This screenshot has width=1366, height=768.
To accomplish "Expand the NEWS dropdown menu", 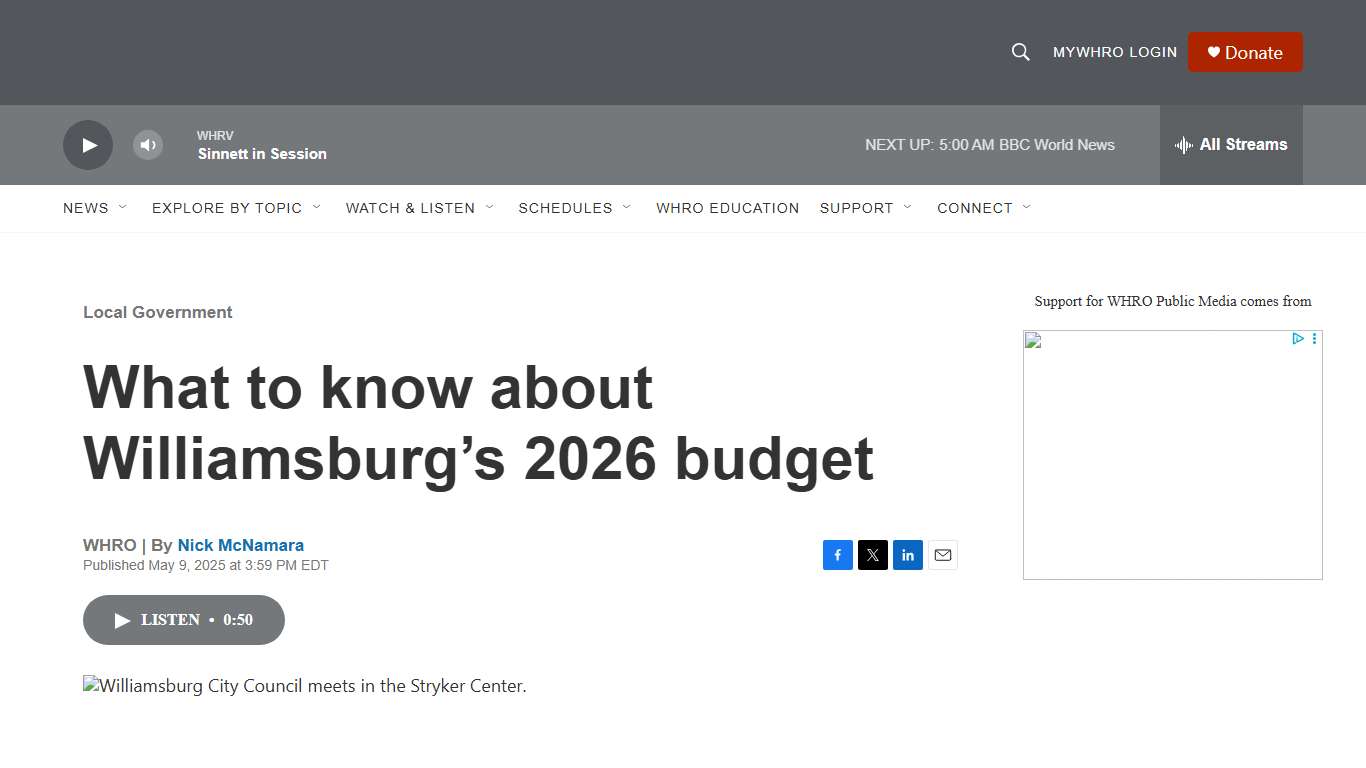I will 87,208.
